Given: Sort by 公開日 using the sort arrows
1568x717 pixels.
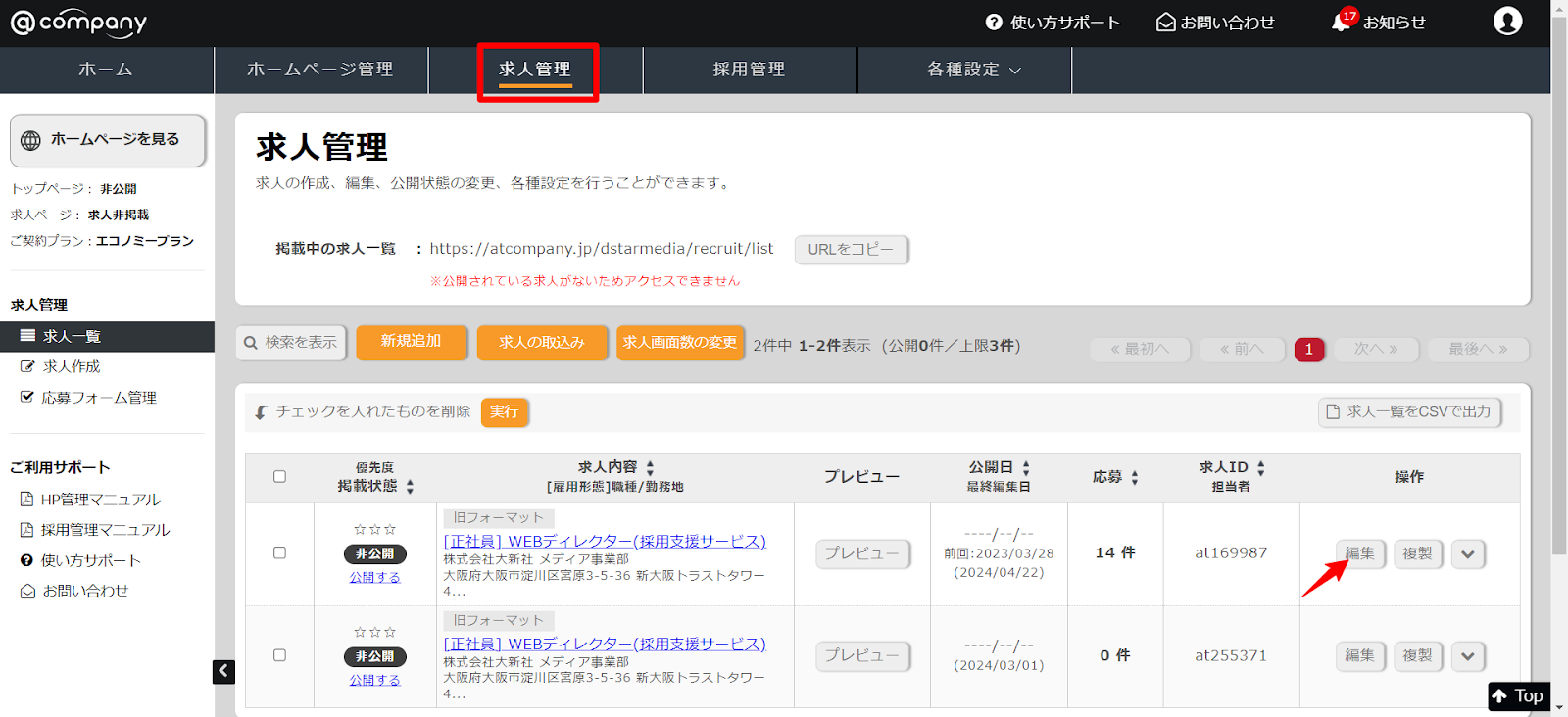Looking at the screenshot, I should point(1026,468).
